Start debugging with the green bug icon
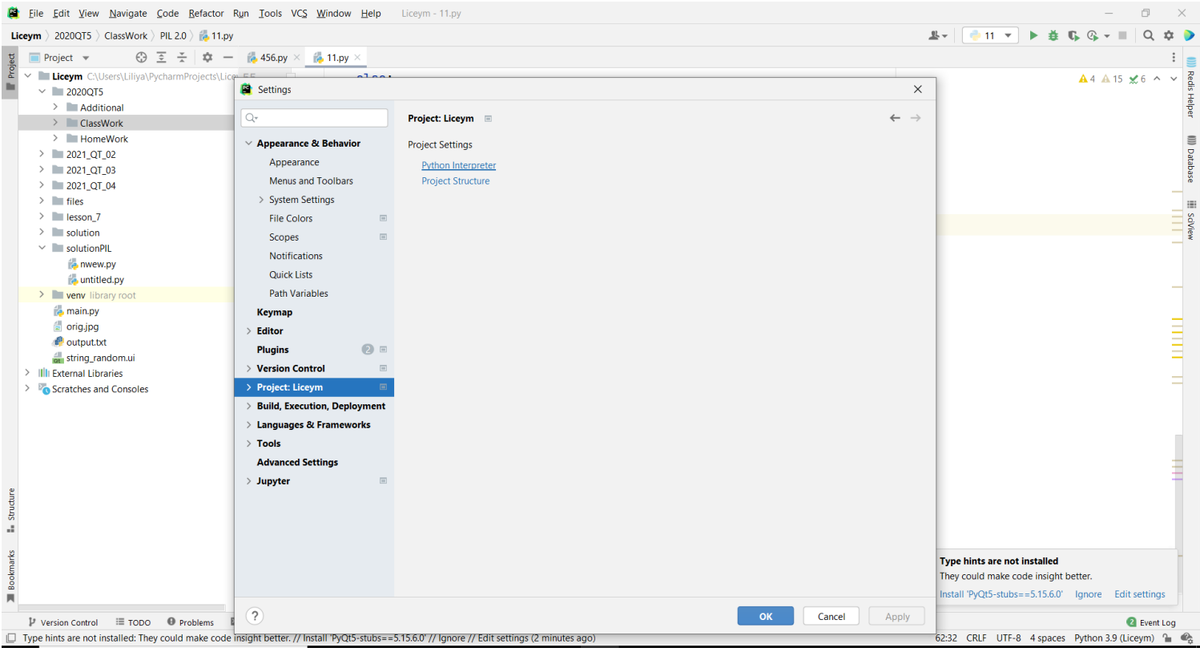The image size is (1200, 648). click(x=1053, y=35)
